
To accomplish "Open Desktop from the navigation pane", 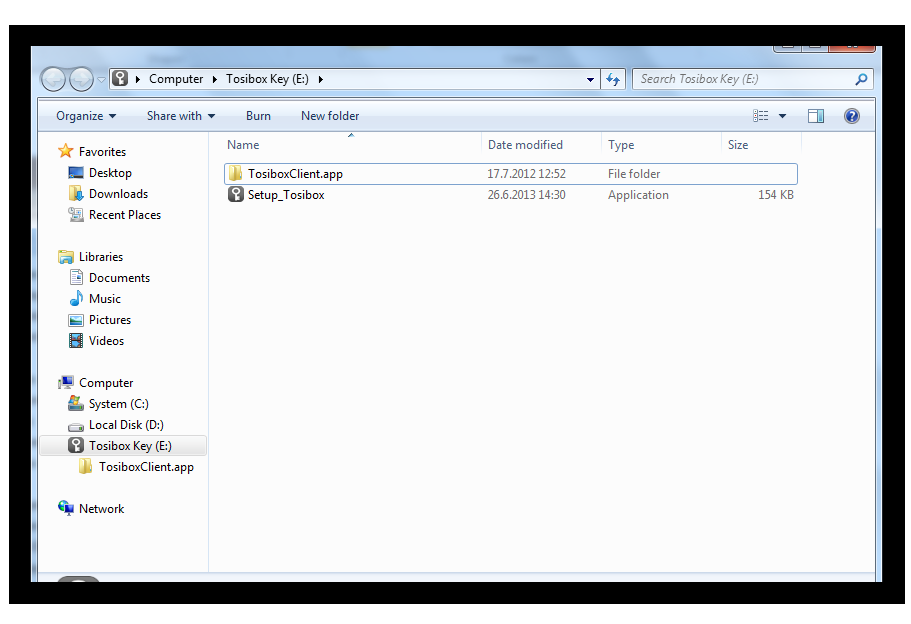I will point(110,173).
